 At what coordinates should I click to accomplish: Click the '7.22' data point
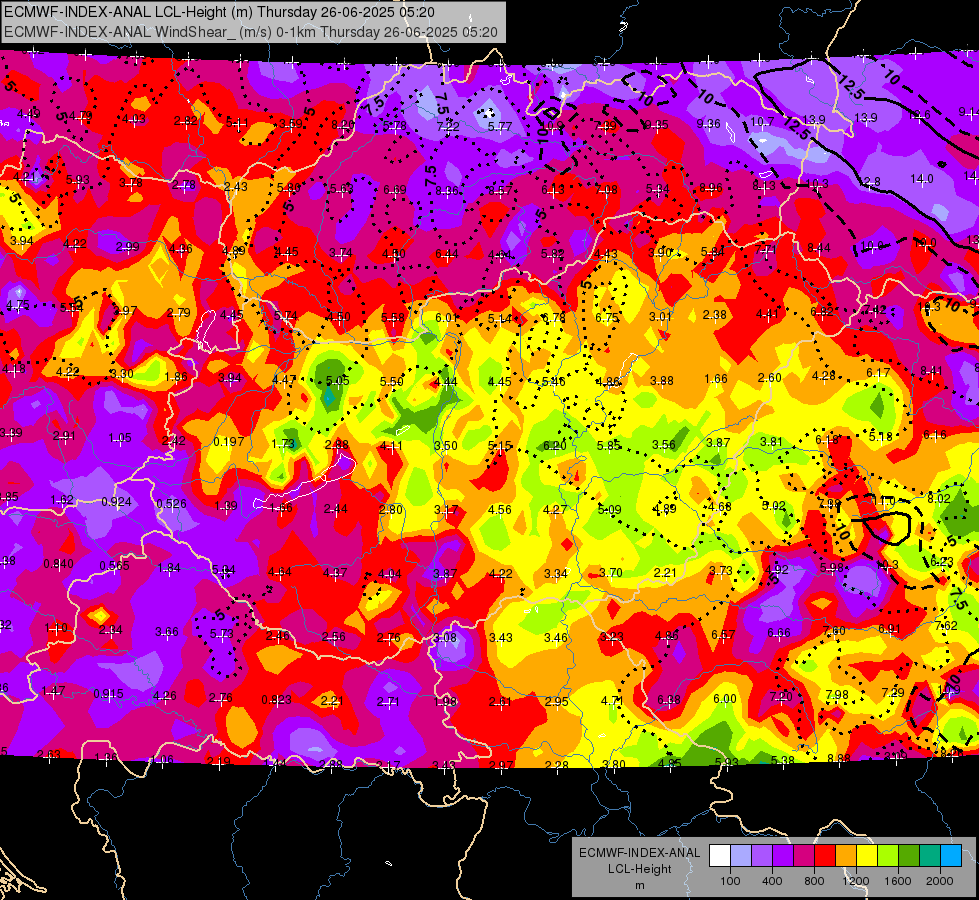tap(448, 127)
